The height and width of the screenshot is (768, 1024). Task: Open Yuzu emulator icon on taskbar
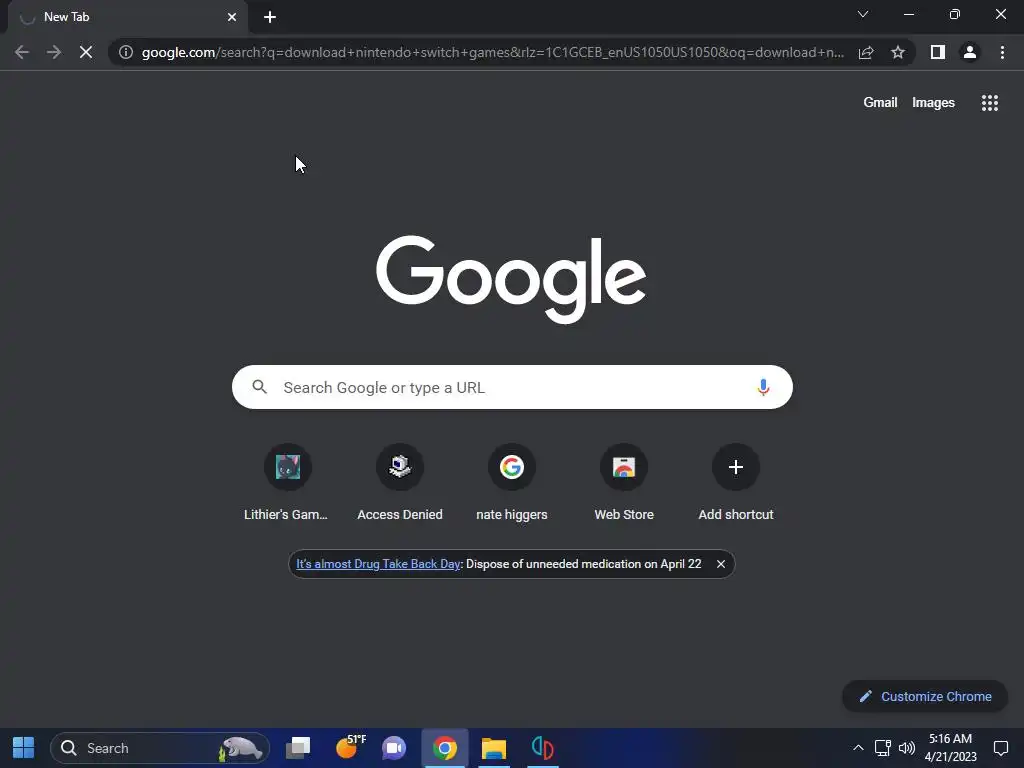[x=543, y=748]
